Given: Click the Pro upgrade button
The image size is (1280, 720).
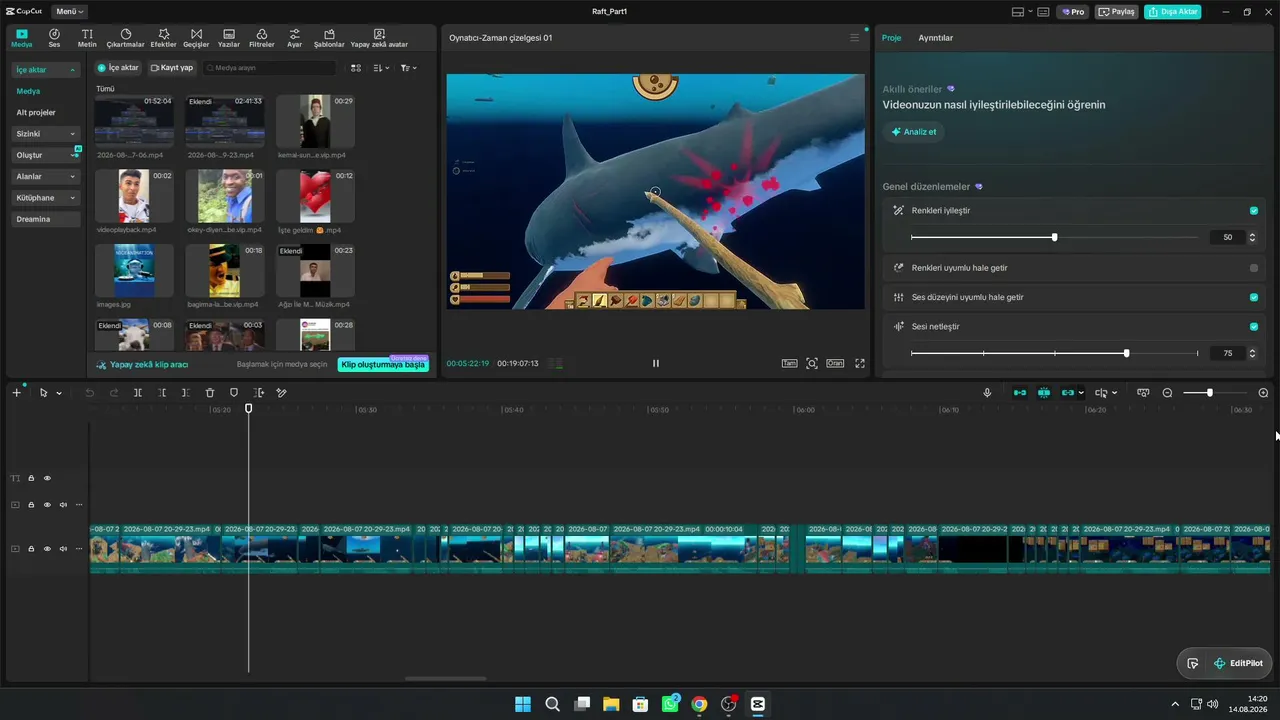Looking at the screenshot, I should click(x=1074, y=12).
